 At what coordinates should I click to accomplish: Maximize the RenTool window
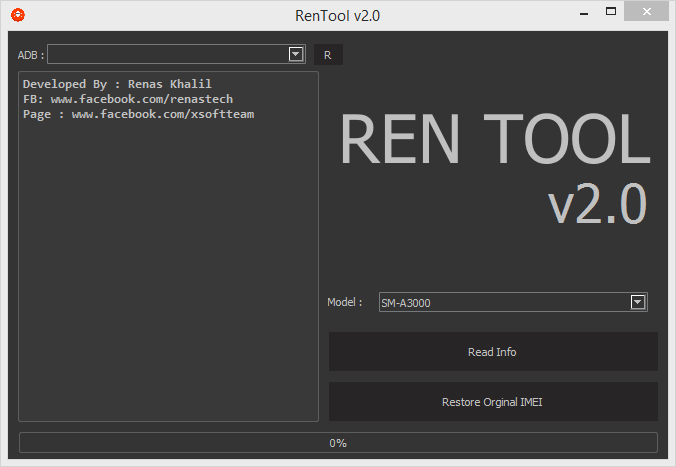611,12
